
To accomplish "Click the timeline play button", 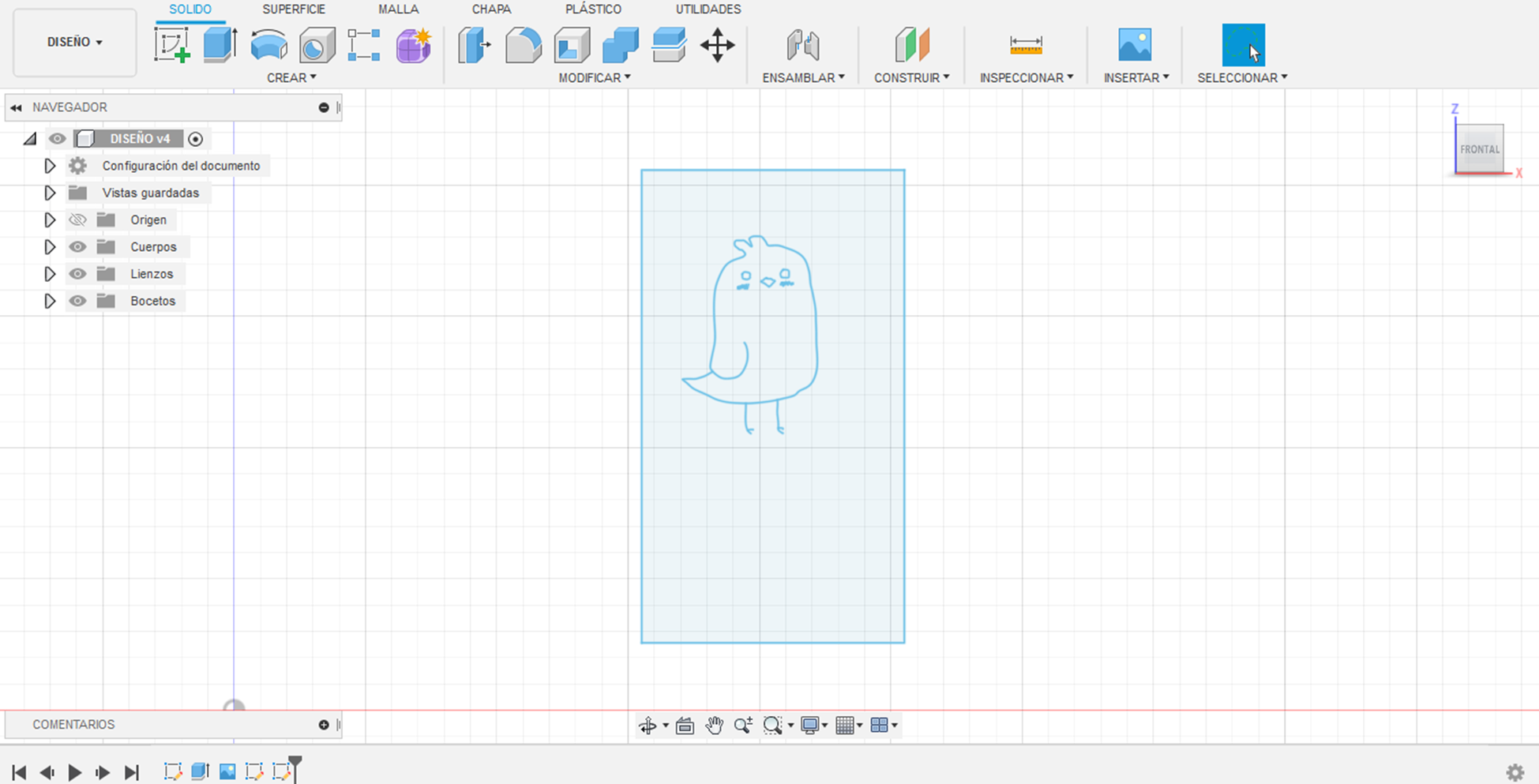I will coord(75,772).
